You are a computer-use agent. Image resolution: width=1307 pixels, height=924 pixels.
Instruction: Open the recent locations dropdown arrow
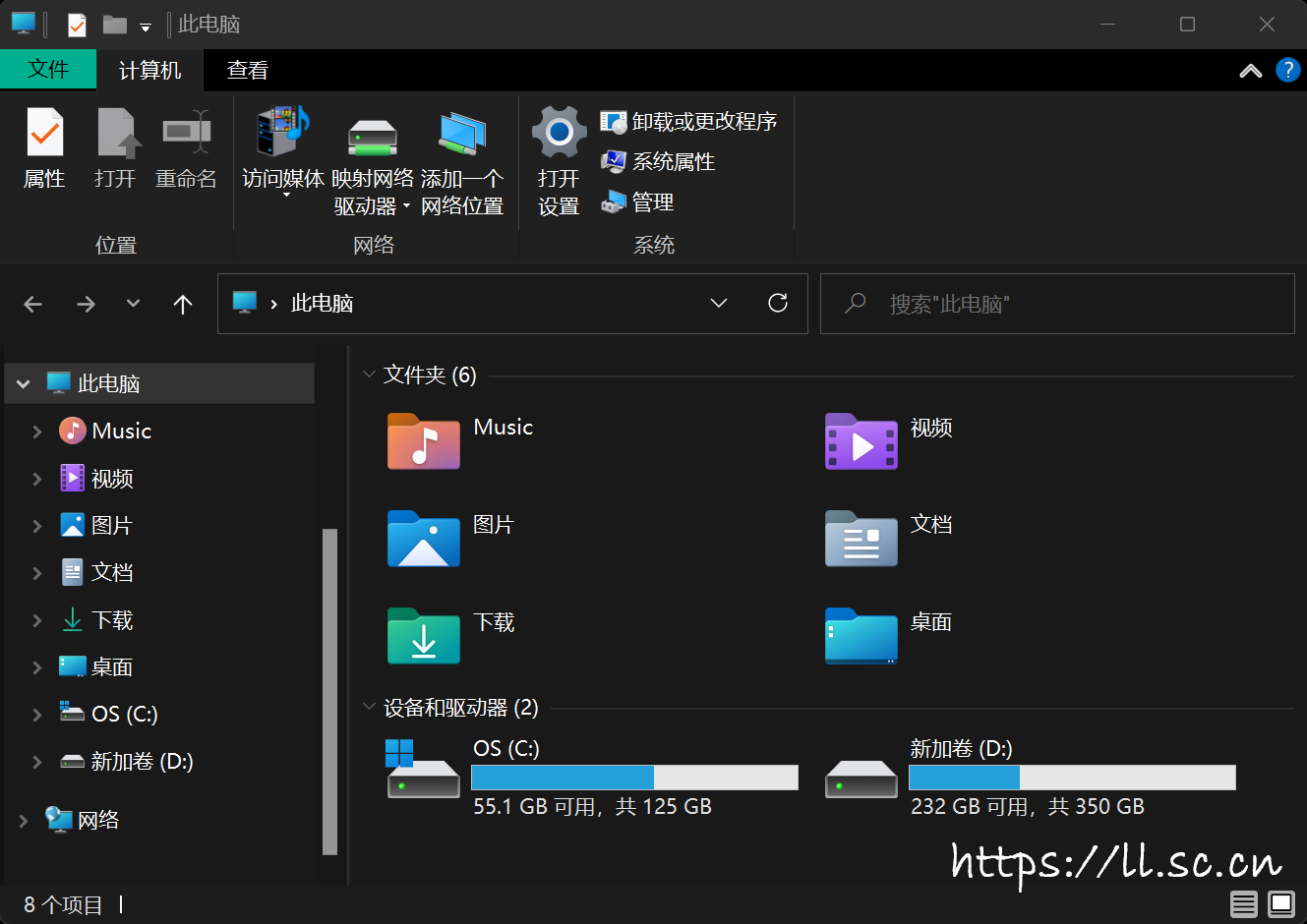(134, 304)
